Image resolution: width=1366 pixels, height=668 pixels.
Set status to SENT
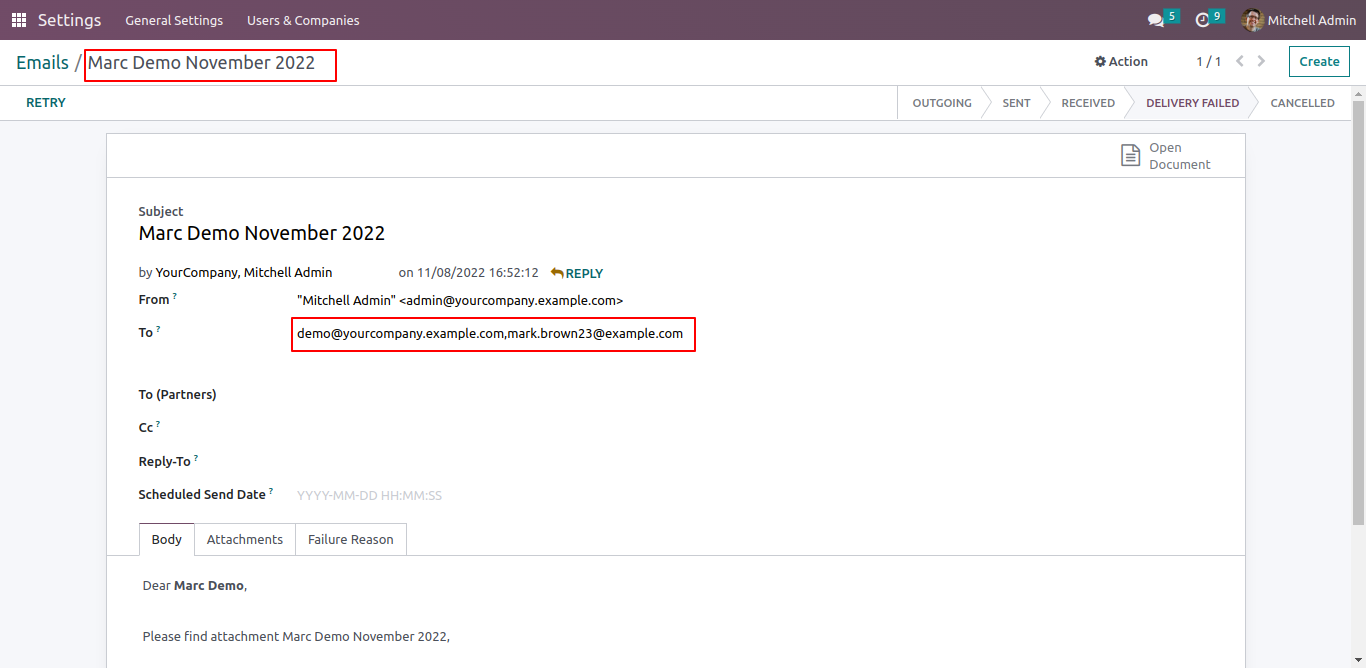[x=1016, y=103]
